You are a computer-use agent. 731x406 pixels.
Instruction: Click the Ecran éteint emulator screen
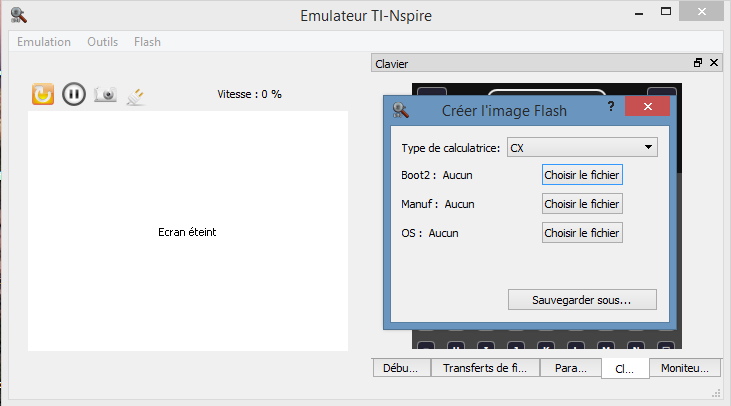point(187,231)
